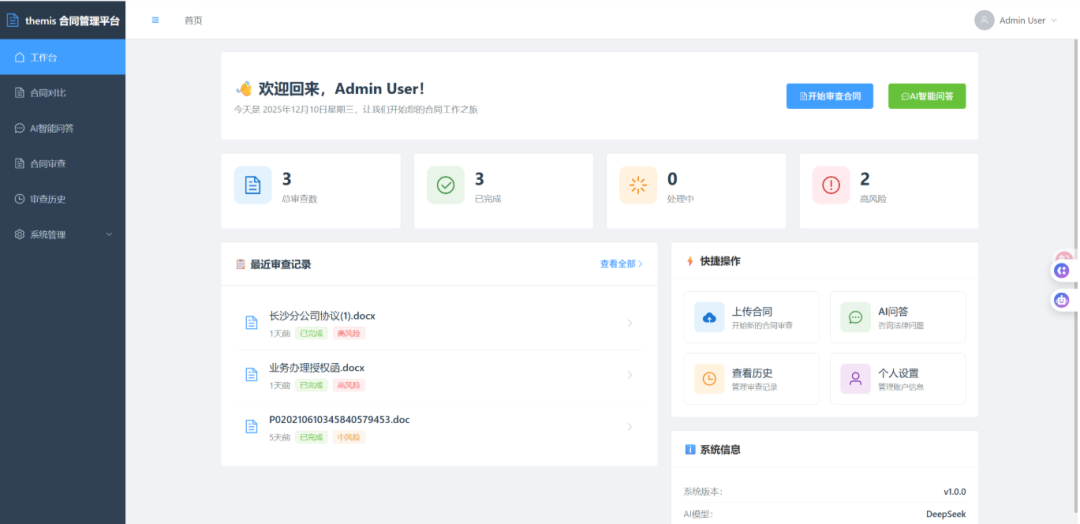Screen dimensions: 1080x524
Task: Open 合同审查 in the sidebar
Action: coord(63,163)
